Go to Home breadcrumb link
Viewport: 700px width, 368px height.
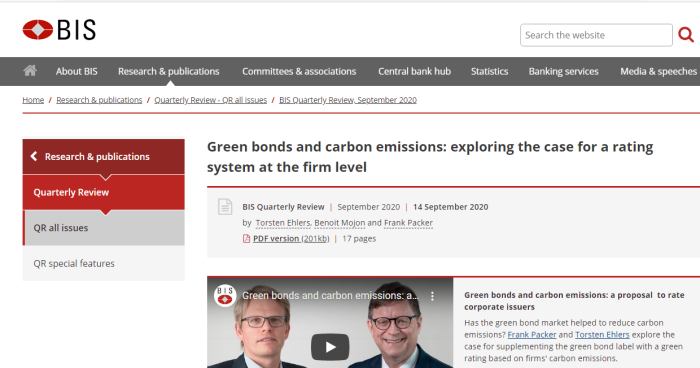[x=33, y=100]
